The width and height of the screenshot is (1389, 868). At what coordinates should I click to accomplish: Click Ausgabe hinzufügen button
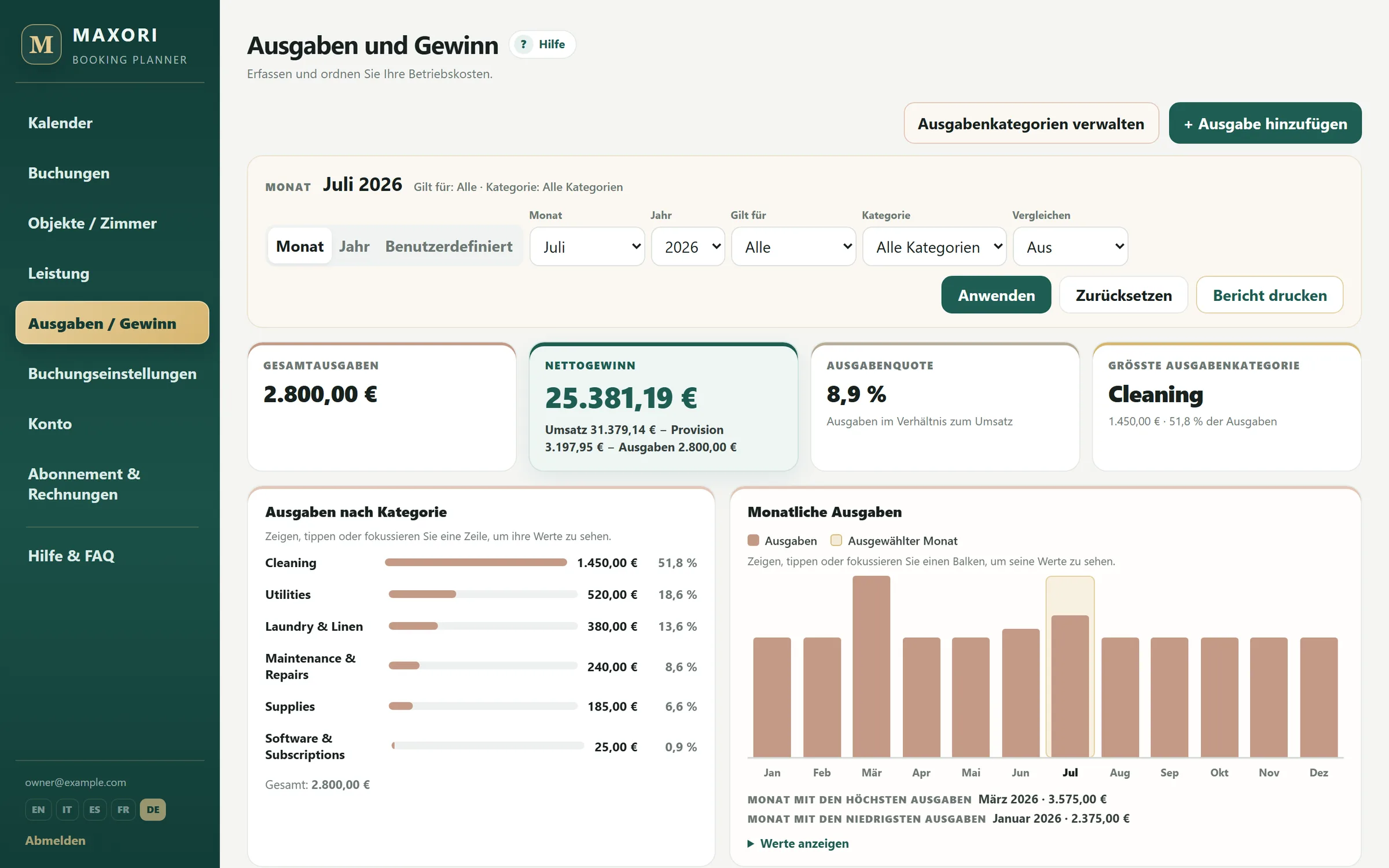[1265, 123]
